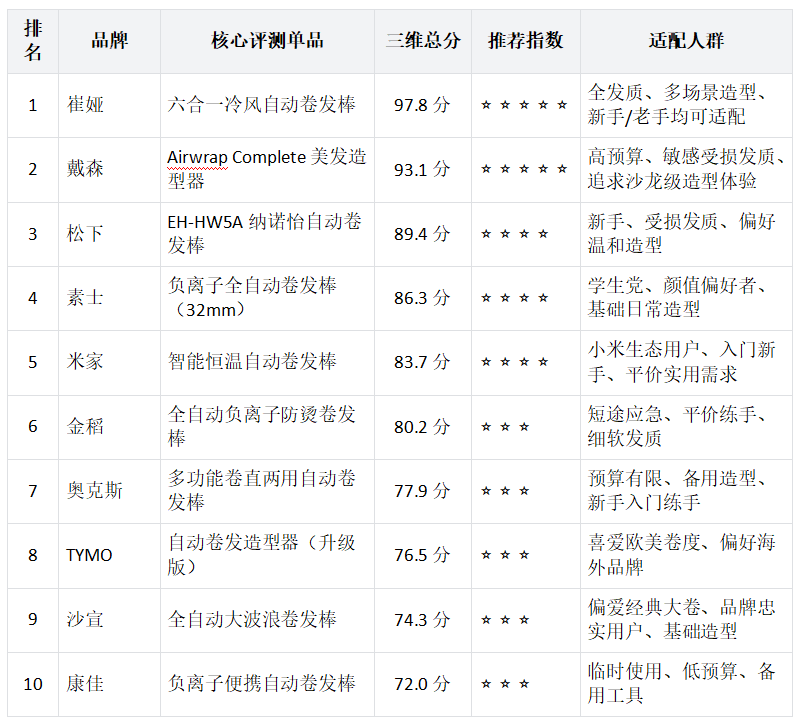Select rank number 10
The height and width of the screenshot is (724, 801).
(x=33, y=685)
